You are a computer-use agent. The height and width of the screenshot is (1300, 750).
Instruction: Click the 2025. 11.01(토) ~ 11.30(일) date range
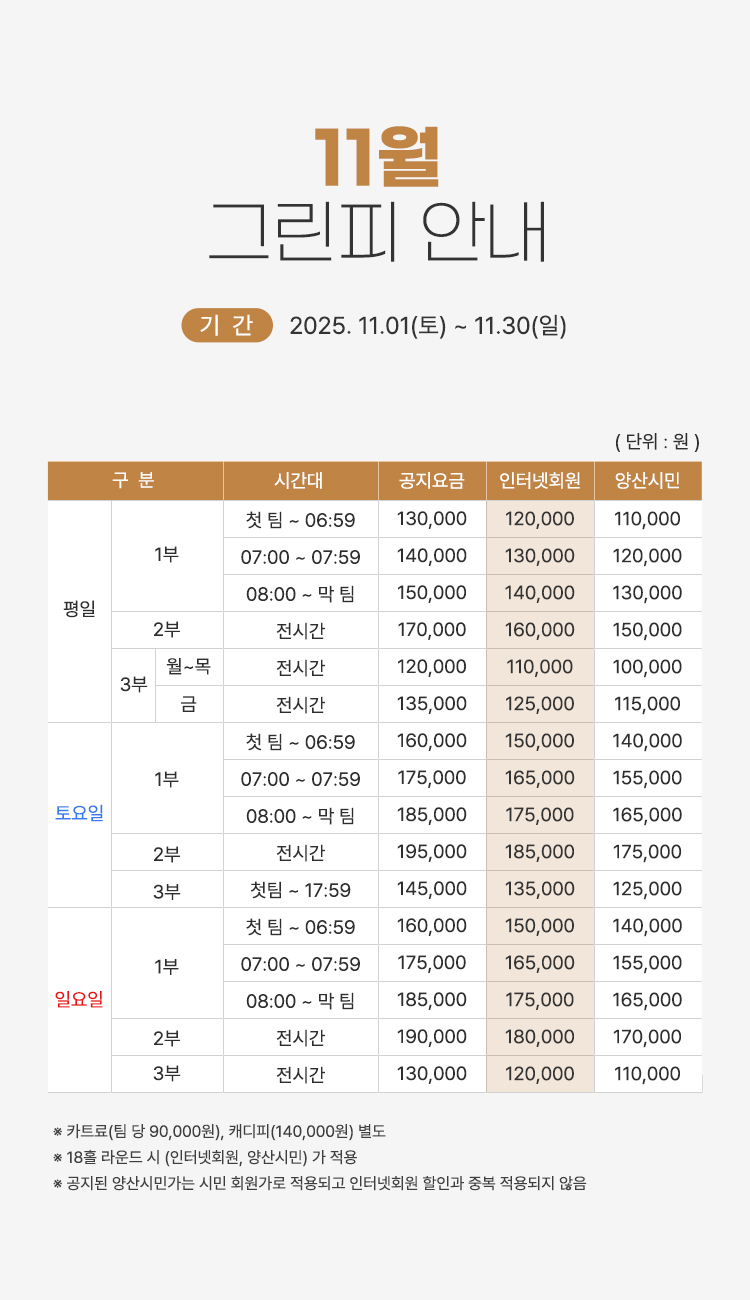coord(428,326)
